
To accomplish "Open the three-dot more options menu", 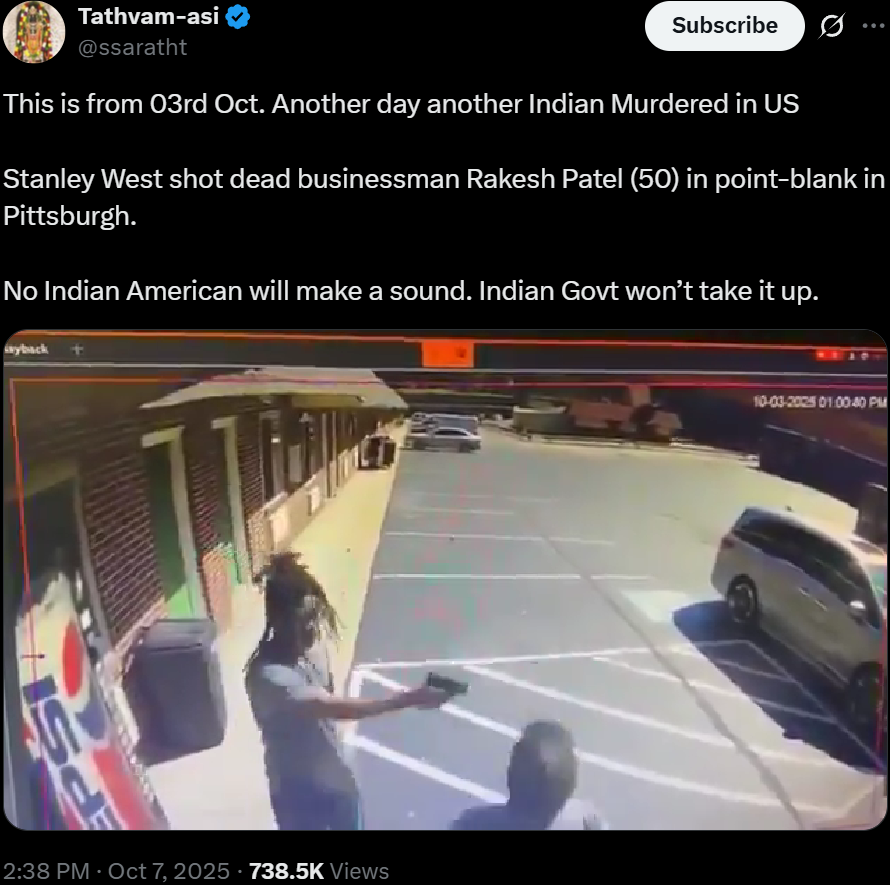I will (873, 25).
